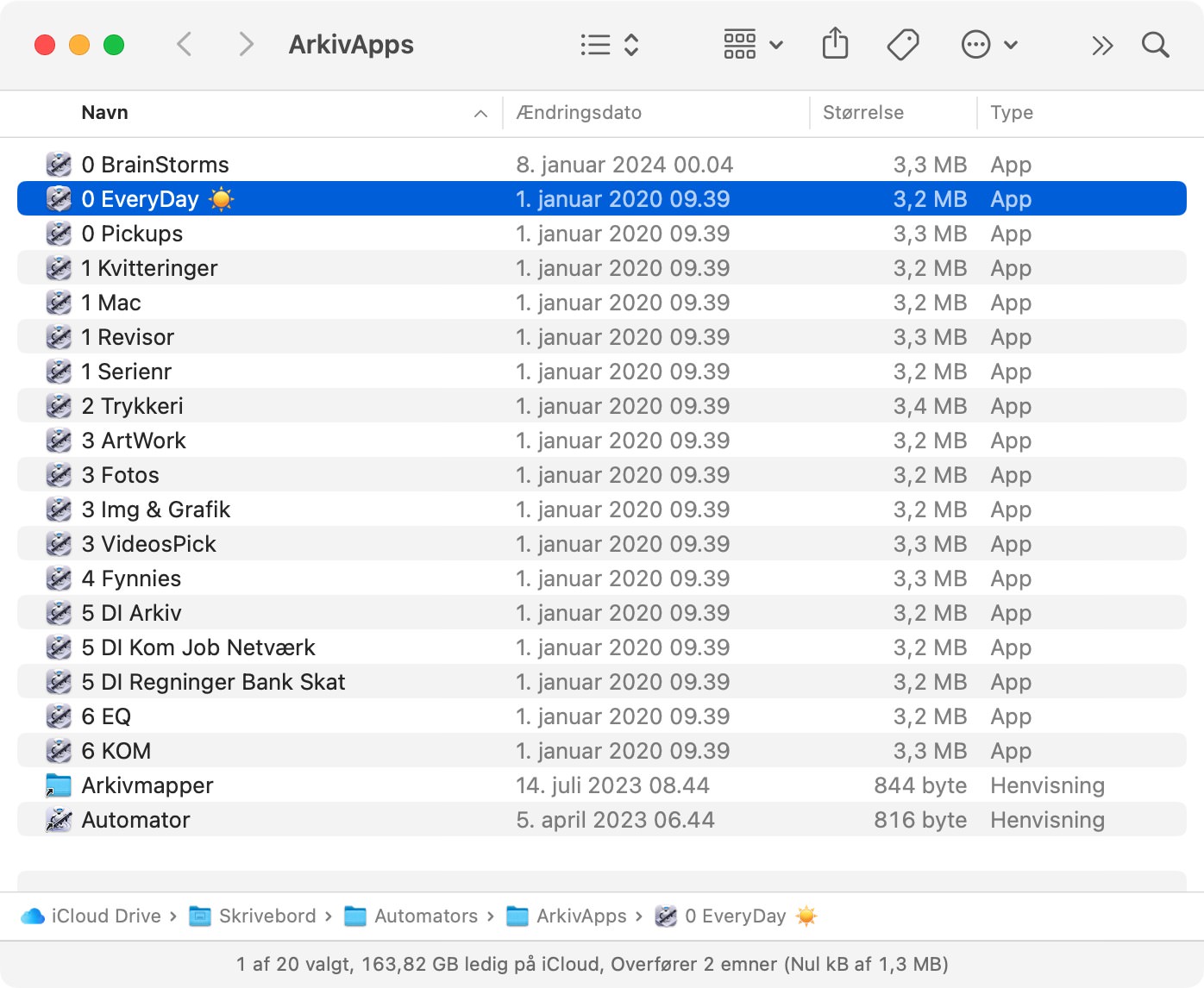
Task: Click the 1 Serienr app icon
Action: click(x=59, y=371)
